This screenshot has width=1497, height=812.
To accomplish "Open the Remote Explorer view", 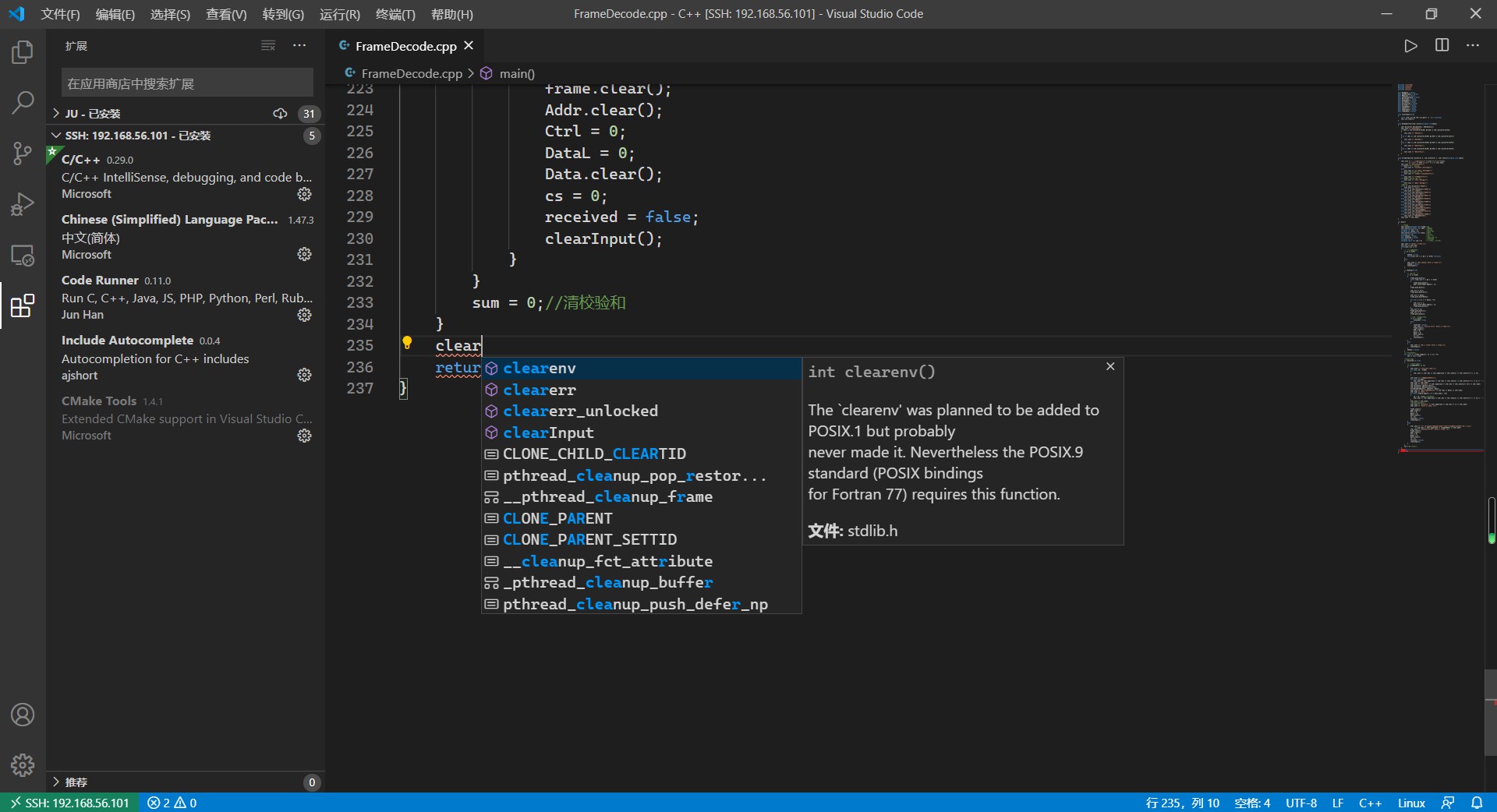I will click(x=23, y=255).
